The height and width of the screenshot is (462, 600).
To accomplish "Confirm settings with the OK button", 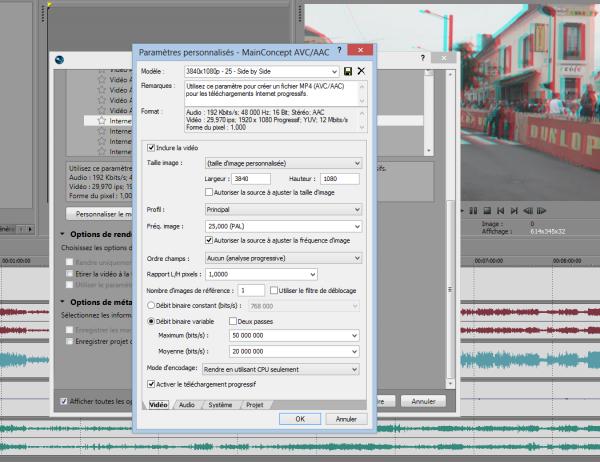I will (299, 419).
